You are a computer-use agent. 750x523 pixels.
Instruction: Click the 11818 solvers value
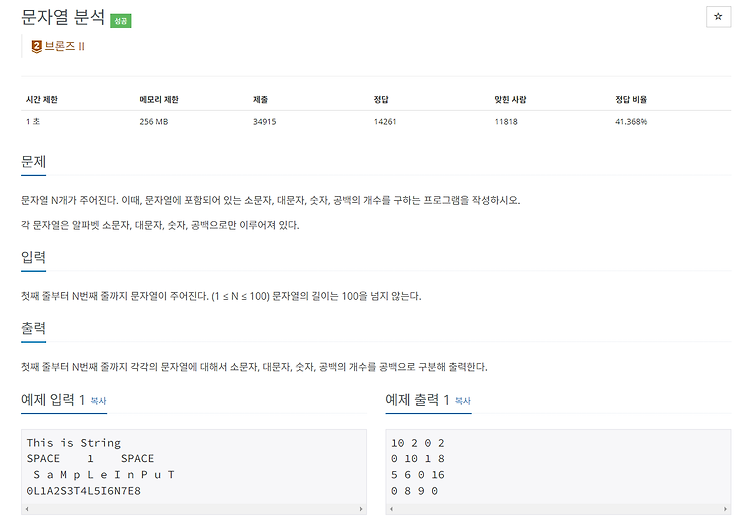coord(506,122)
